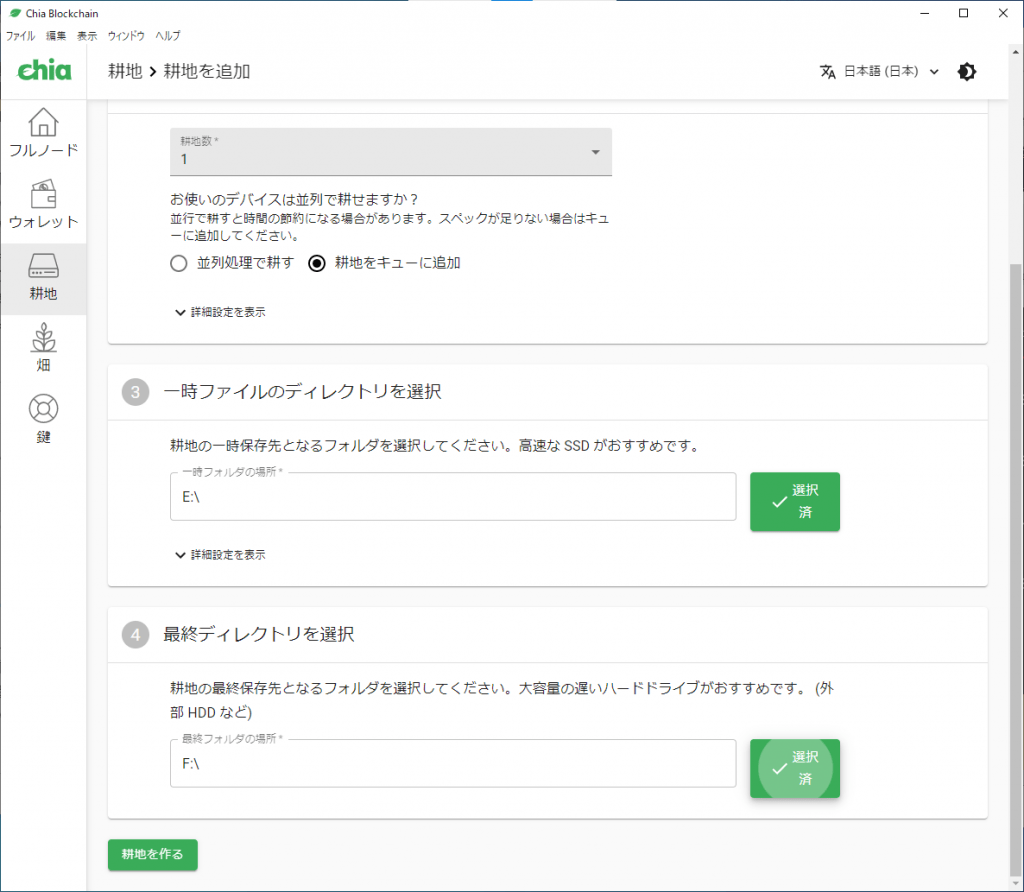
Task: Open the ヘルプ menu
Action: pos(168,35)
